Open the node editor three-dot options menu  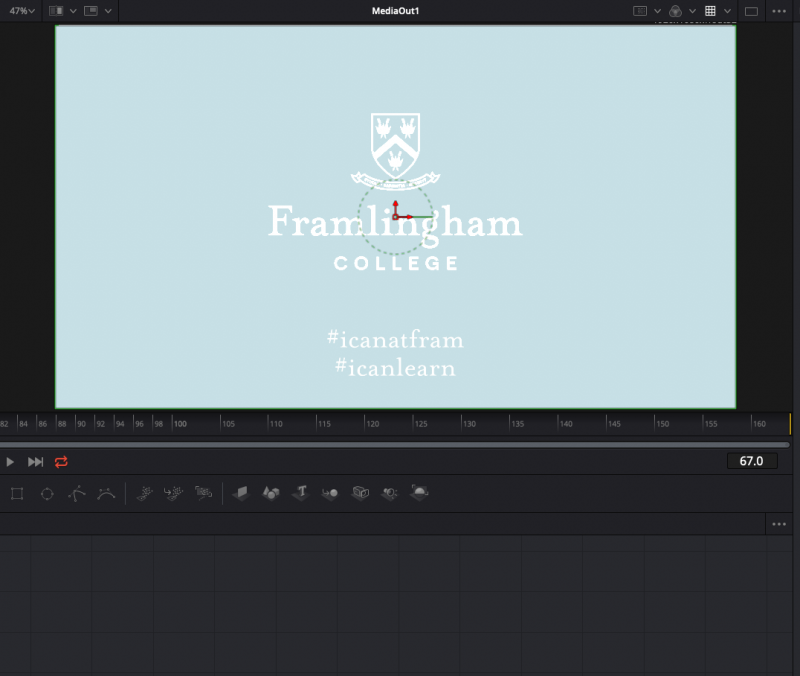click(x=780, y=524)
